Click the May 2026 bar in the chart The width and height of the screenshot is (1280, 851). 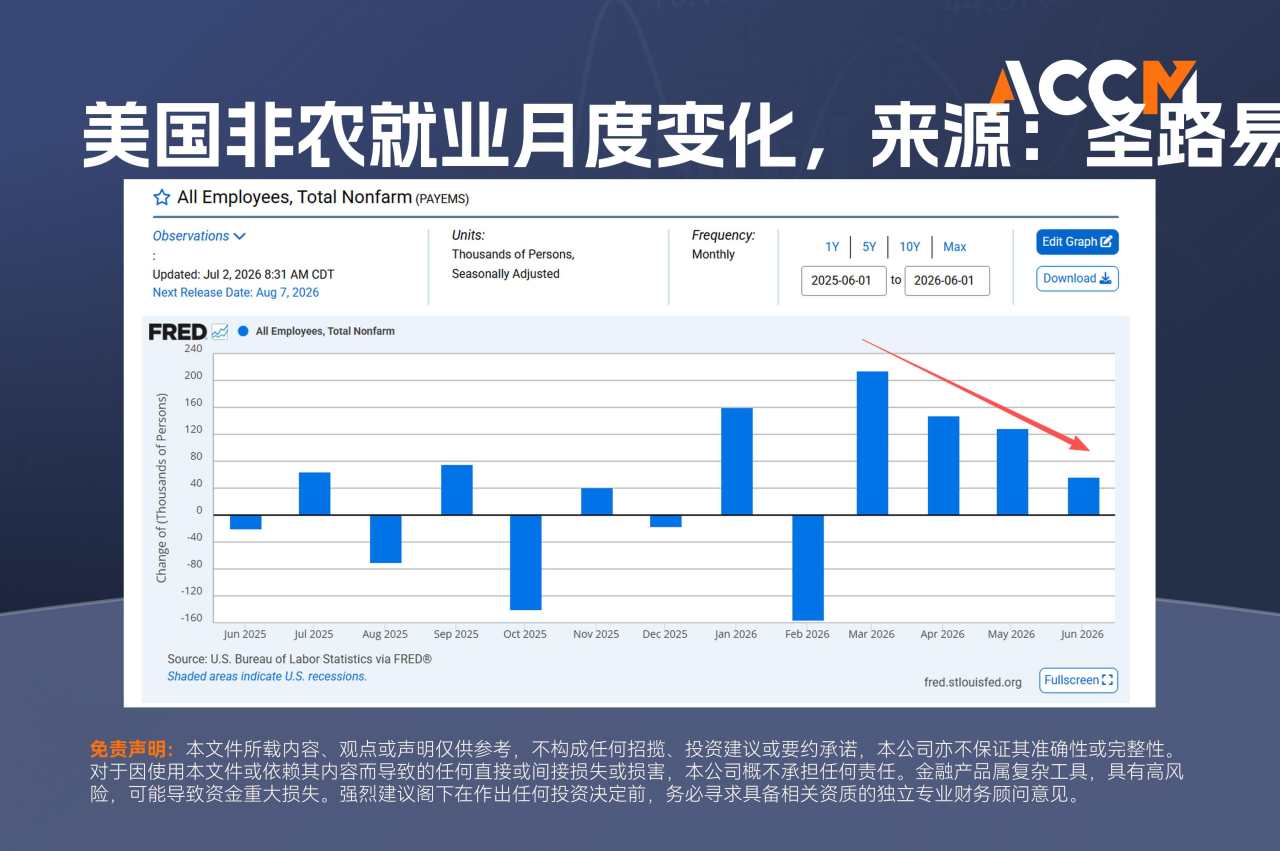pos(1012,472)
